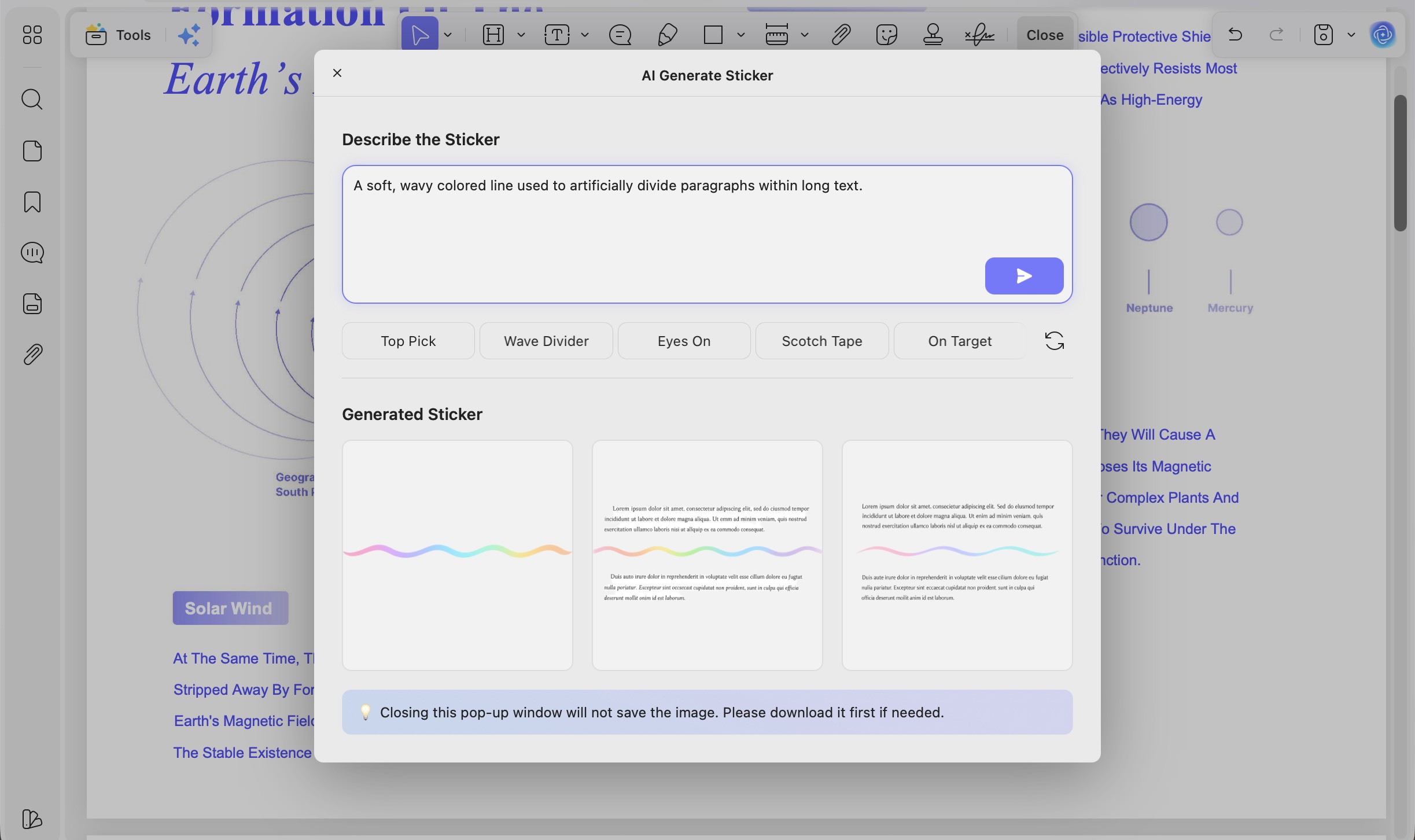Open the Tools menu
This screenshot has width=1415, height=840.
coord(119,35)
